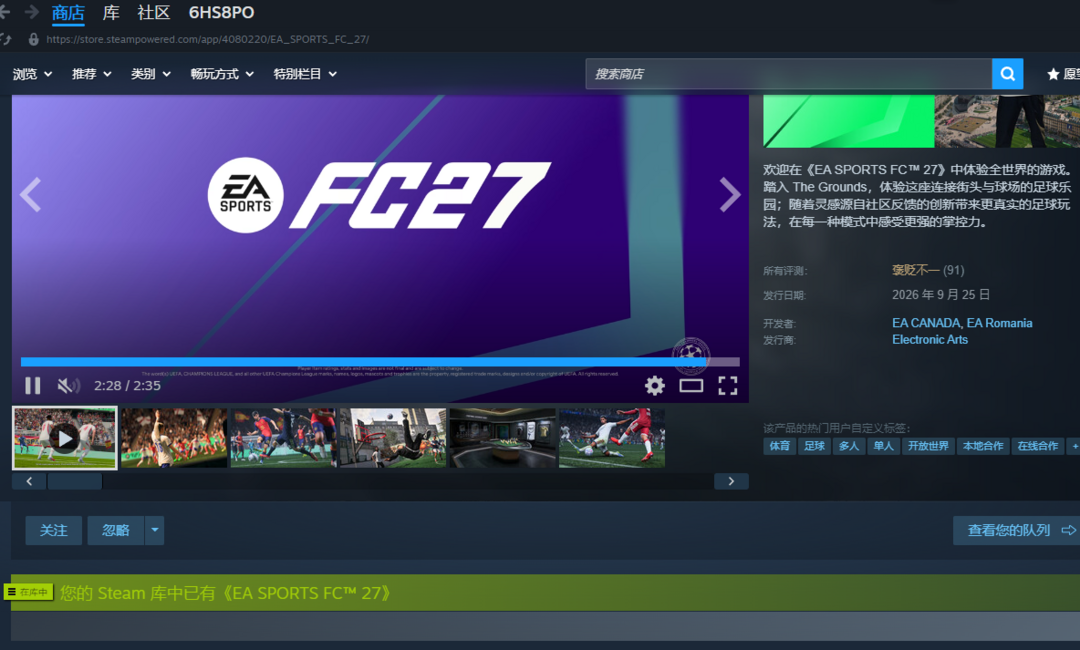Expand 浏览 dropdown menu
1080x650 pixels.
tap(32, 74)
